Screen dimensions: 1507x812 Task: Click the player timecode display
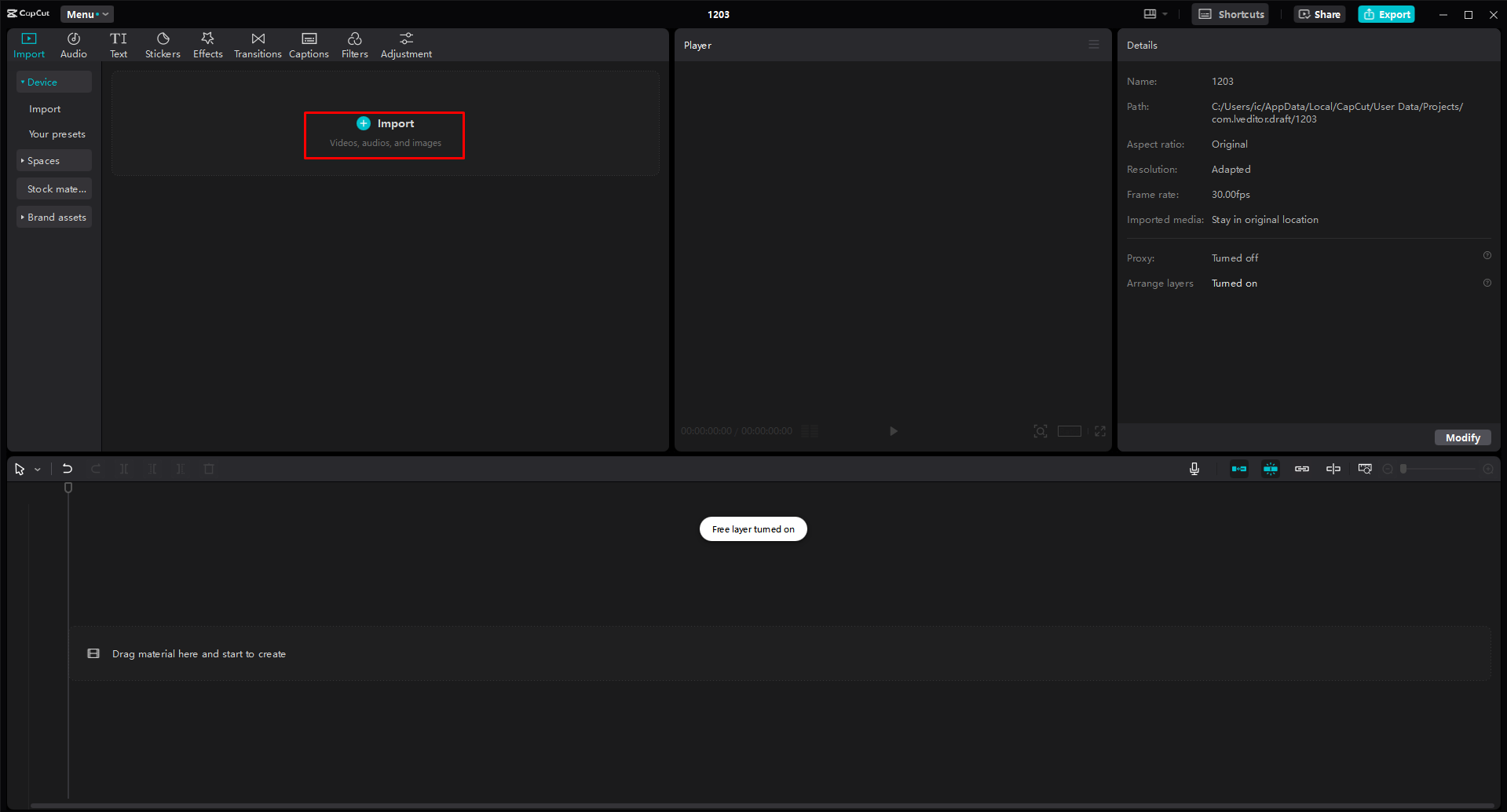(737, 431)
